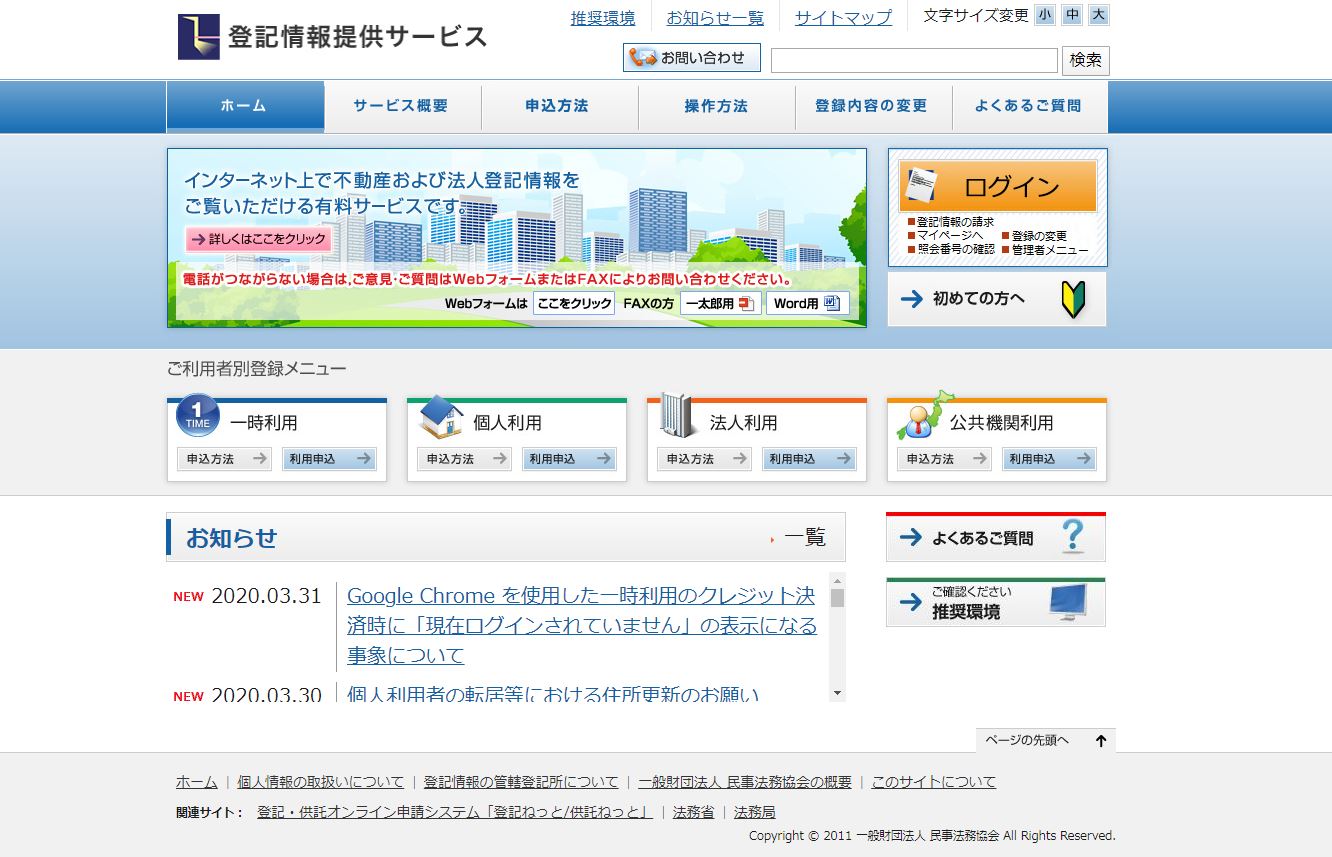Click the Webフォーム ここをクリック button
Image resolution: width=1332 pixels, height=857 pixels.
[574, 303]
